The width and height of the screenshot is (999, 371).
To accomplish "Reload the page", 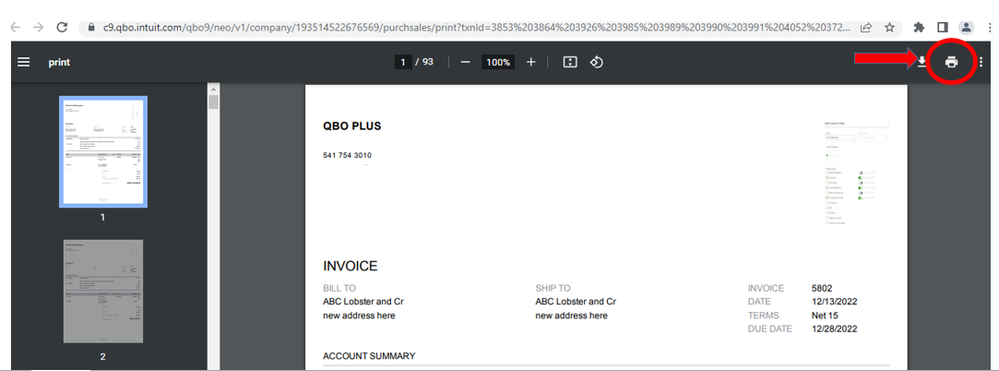I will 62,27.
